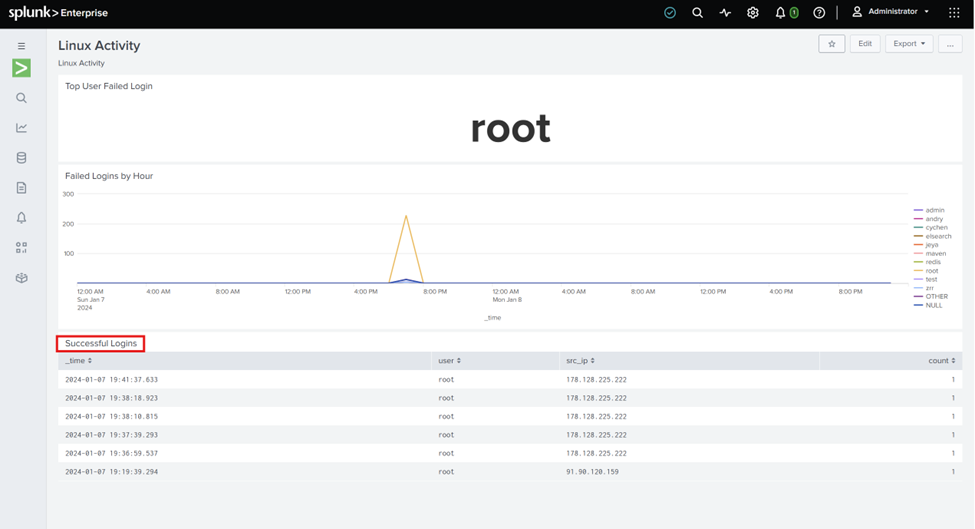975x529 pixels.
Task: Toggle the test legend entry
Action: [x=925, y=279]
